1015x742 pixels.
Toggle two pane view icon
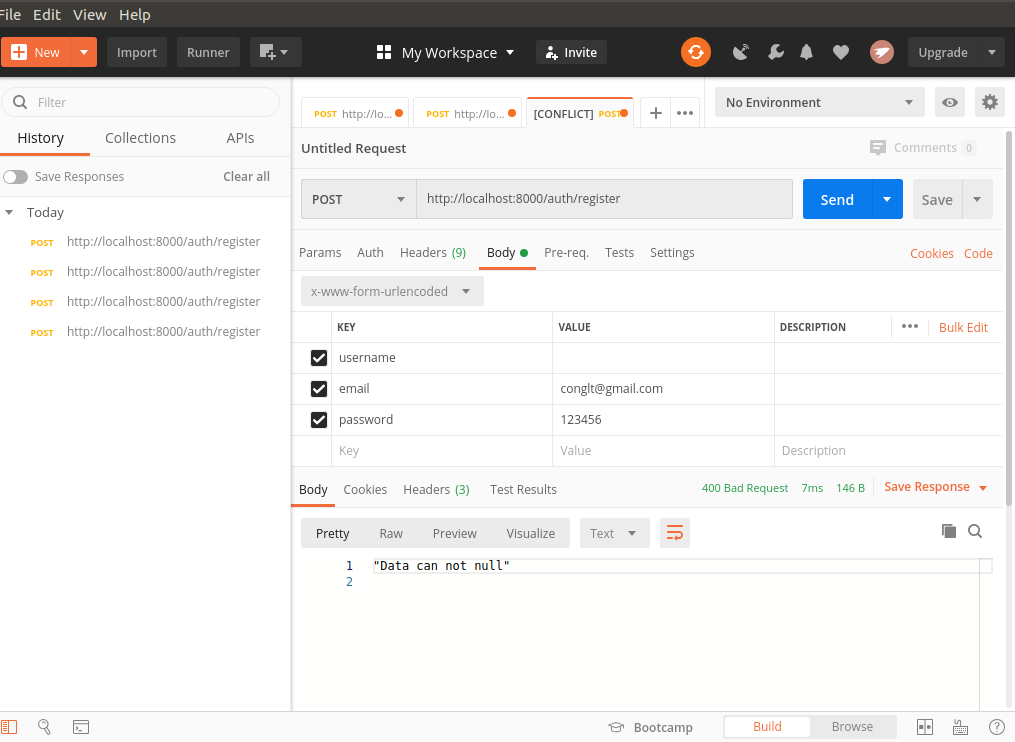925,727
